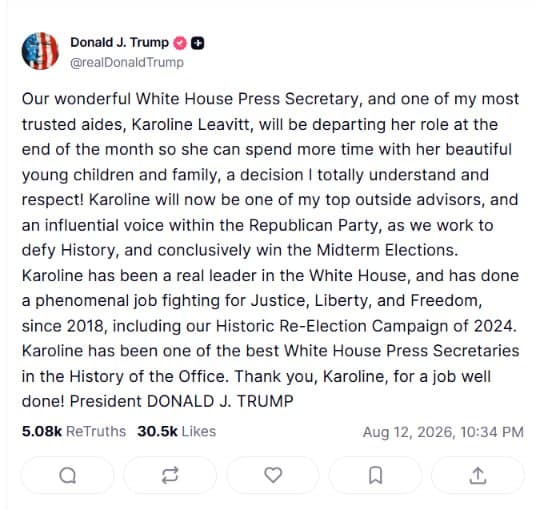Screen dimensions: 536x510
Task: Click the red verified checkmark badge
Action: pos(180,43)
